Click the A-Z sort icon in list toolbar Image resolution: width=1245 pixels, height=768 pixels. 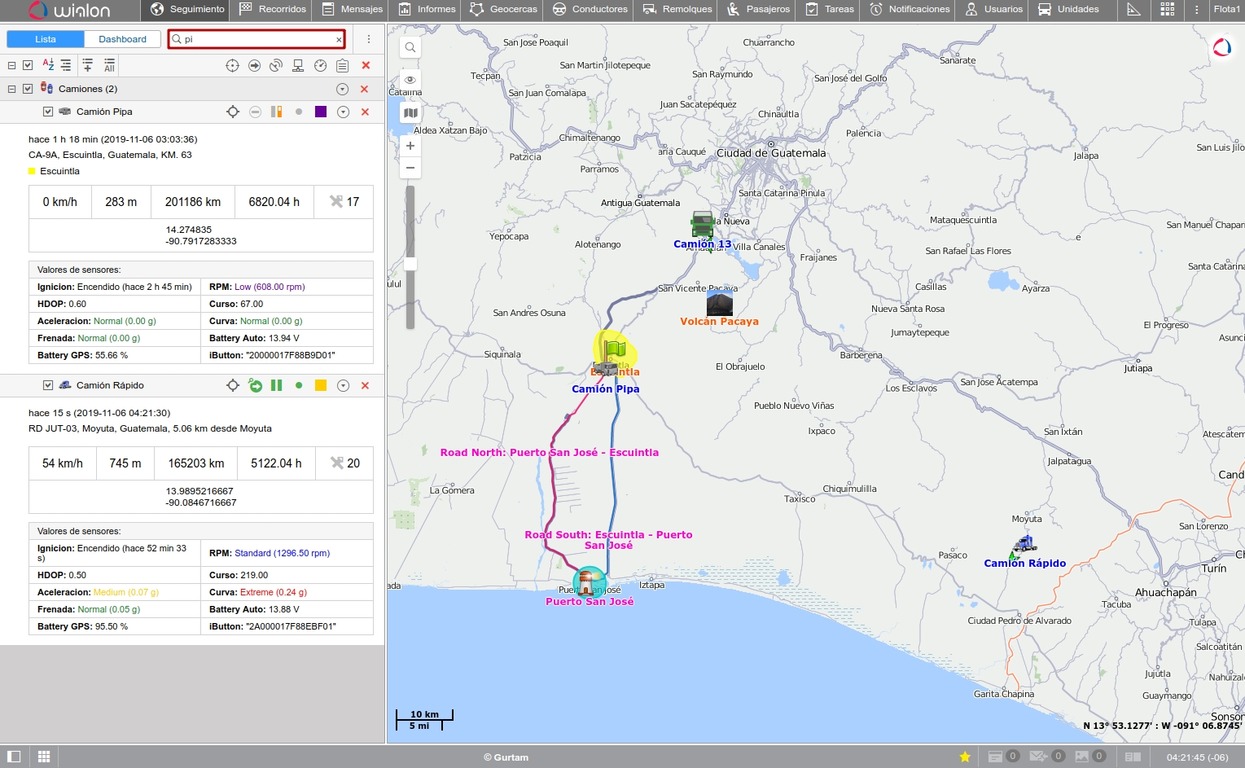coord(47,65)
